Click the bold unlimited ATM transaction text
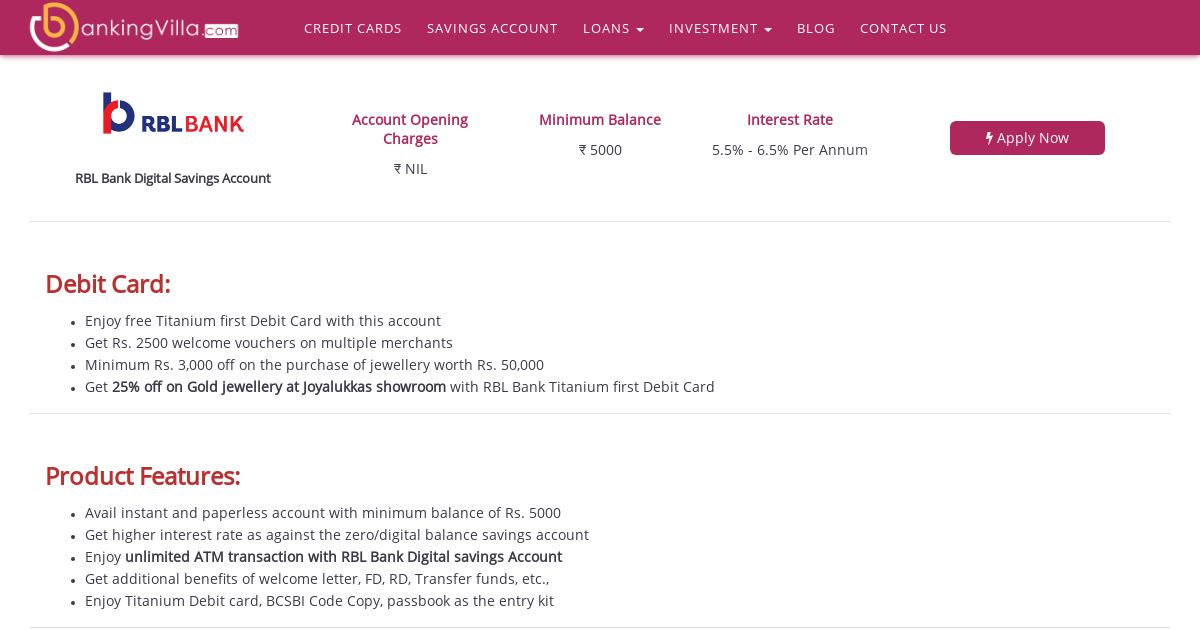 [x=343, y=557]
